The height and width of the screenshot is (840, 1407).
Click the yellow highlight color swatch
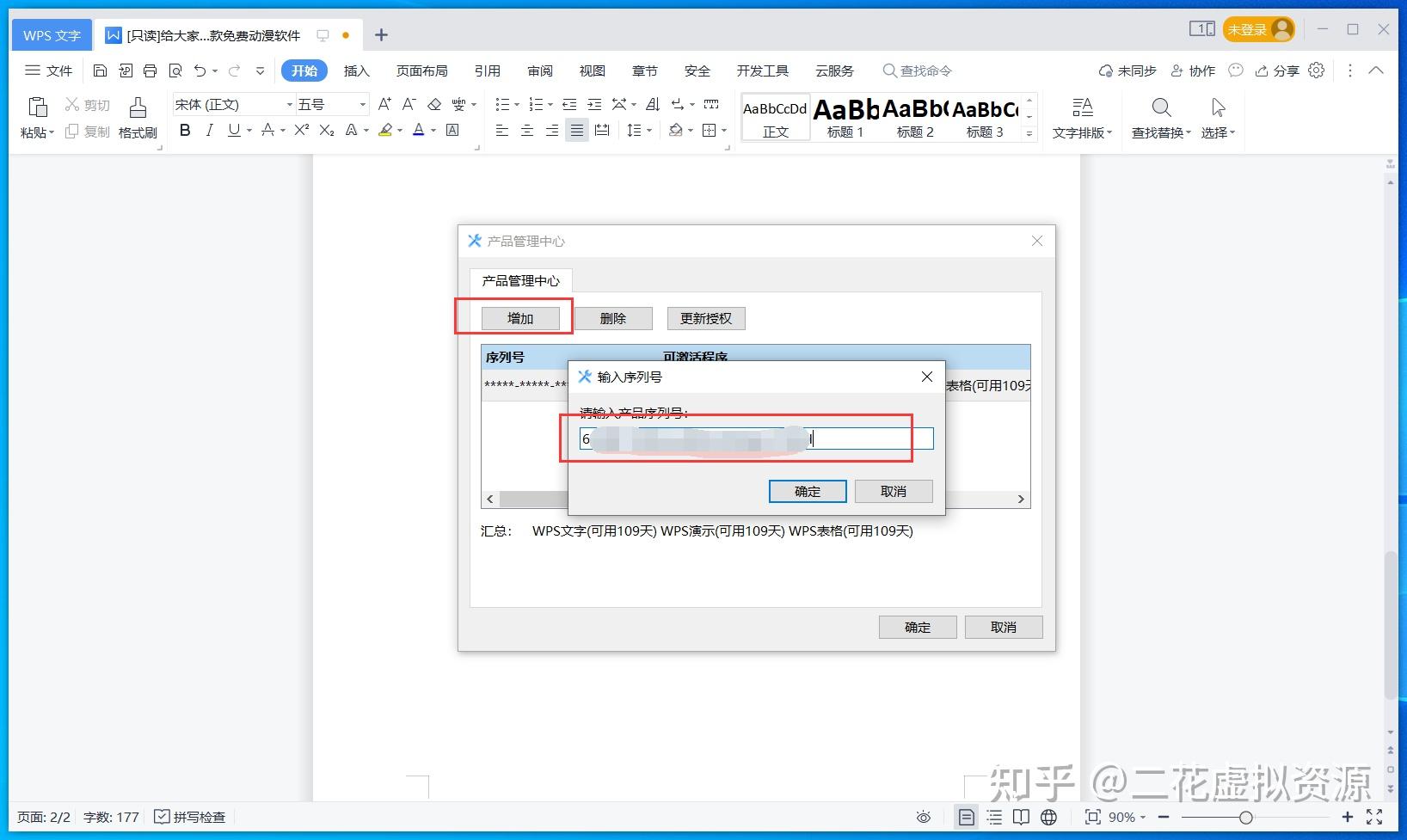[x=385, y=130]
